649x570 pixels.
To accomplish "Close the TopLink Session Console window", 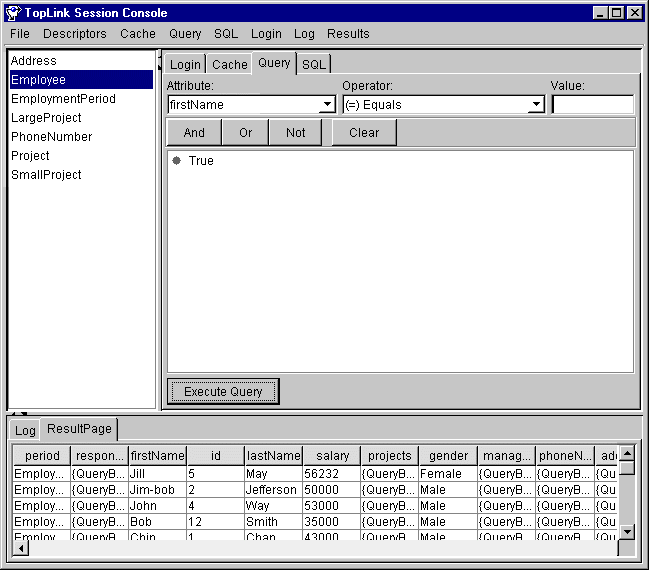I will [635, 13].
